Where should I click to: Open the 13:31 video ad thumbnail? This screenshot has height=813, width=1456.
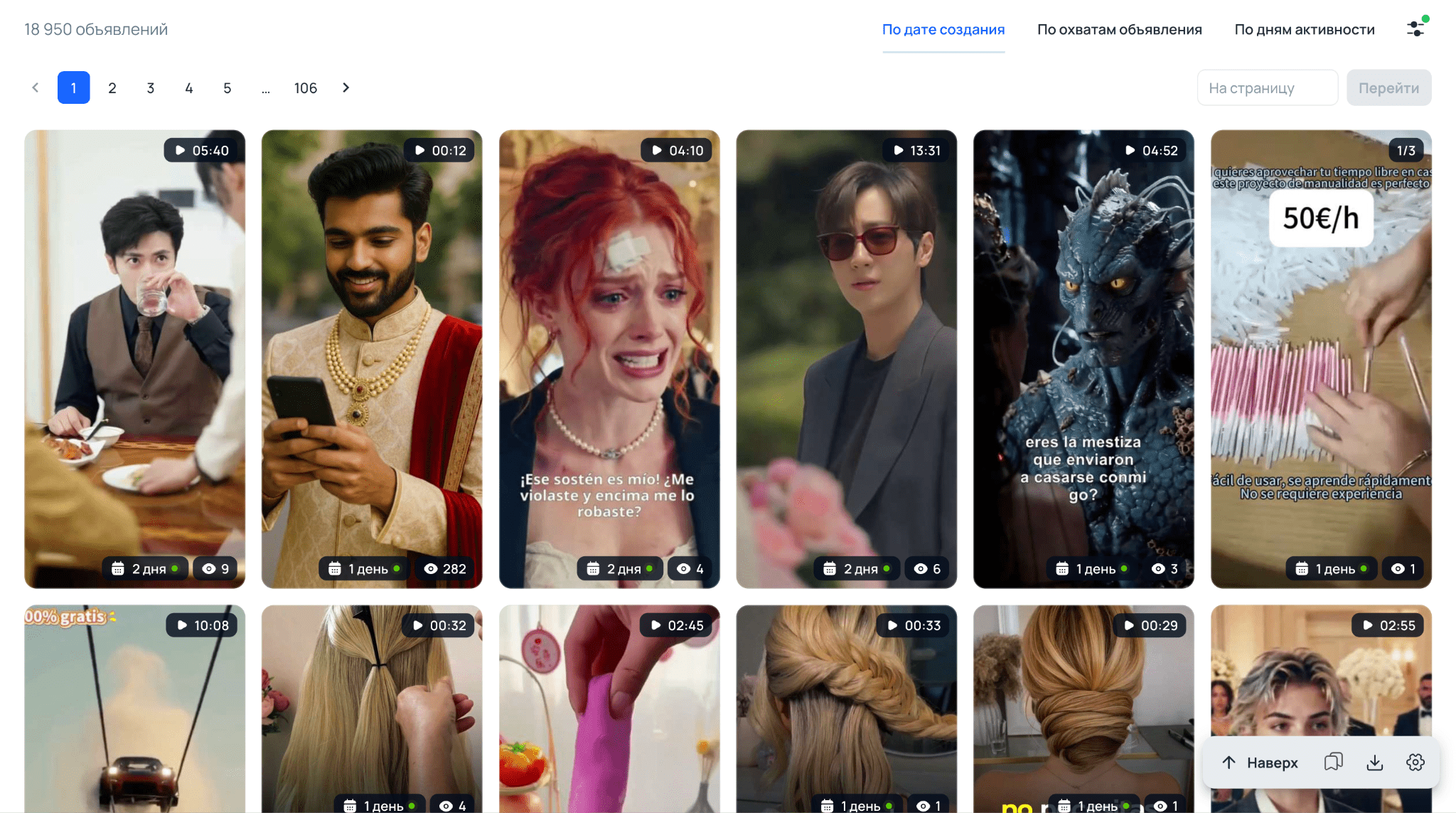[847, 359]
